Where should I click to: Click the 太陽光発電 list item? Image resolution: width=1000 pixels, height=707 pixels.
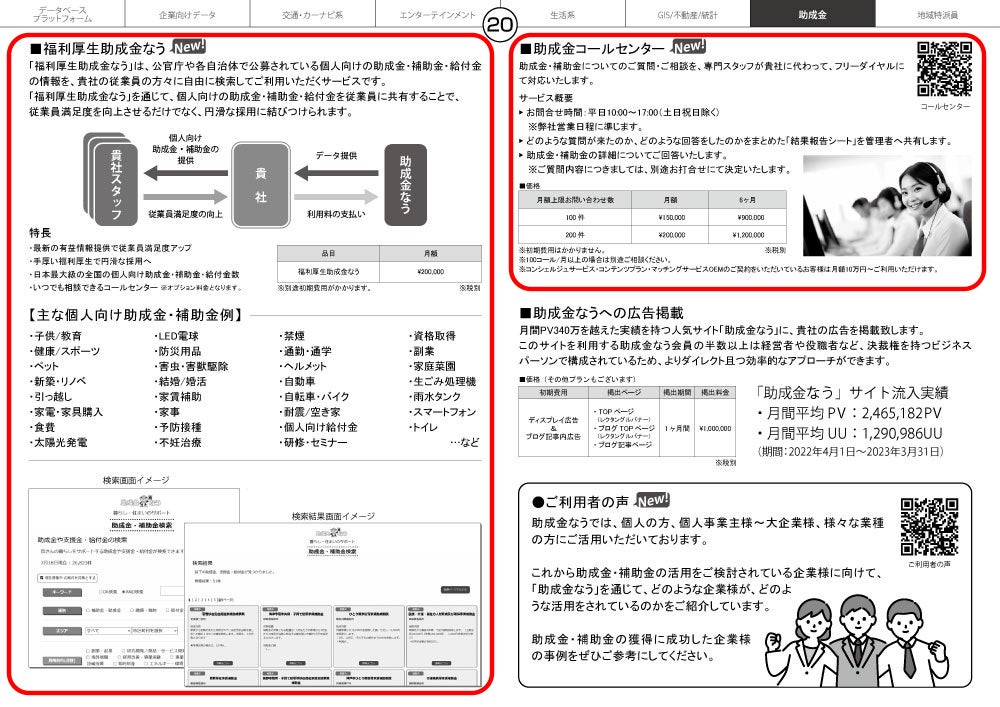coord(58,442)
